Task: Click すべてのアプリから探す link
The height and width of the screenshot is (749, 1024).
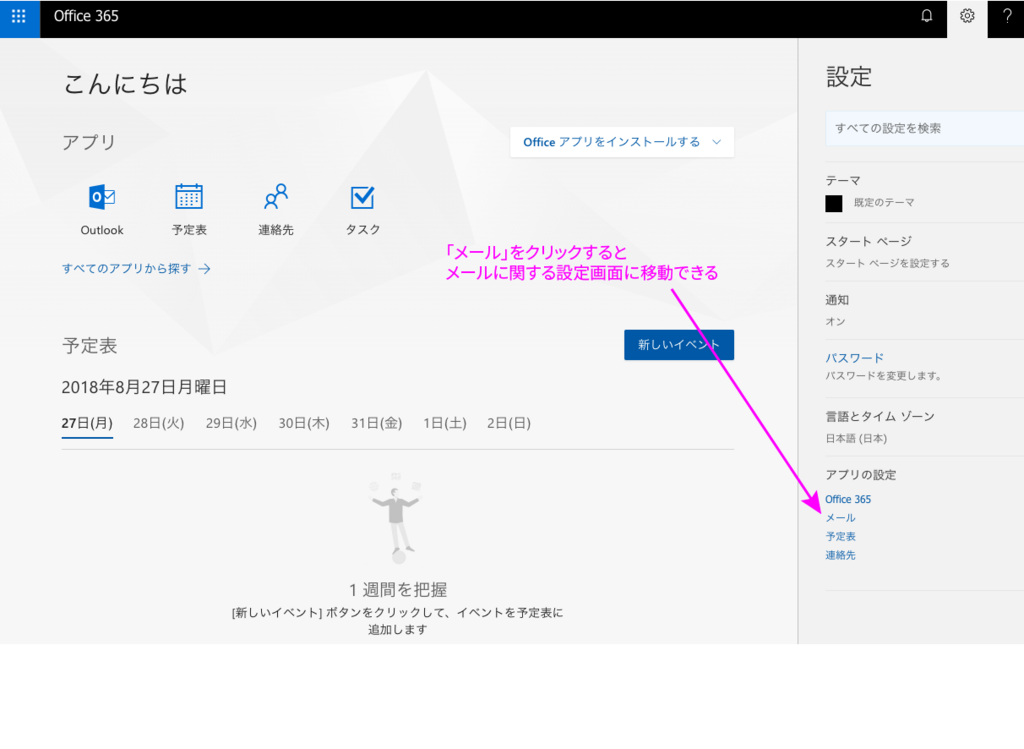Action: click(x=136, y=268)
